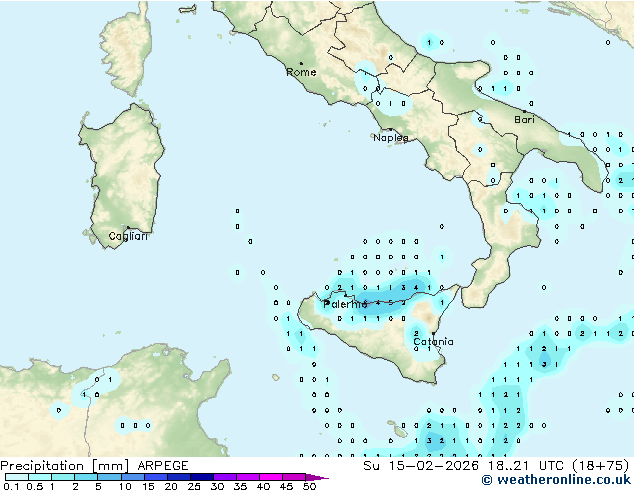Click the legend value 50 label

[x=309, y=486]
